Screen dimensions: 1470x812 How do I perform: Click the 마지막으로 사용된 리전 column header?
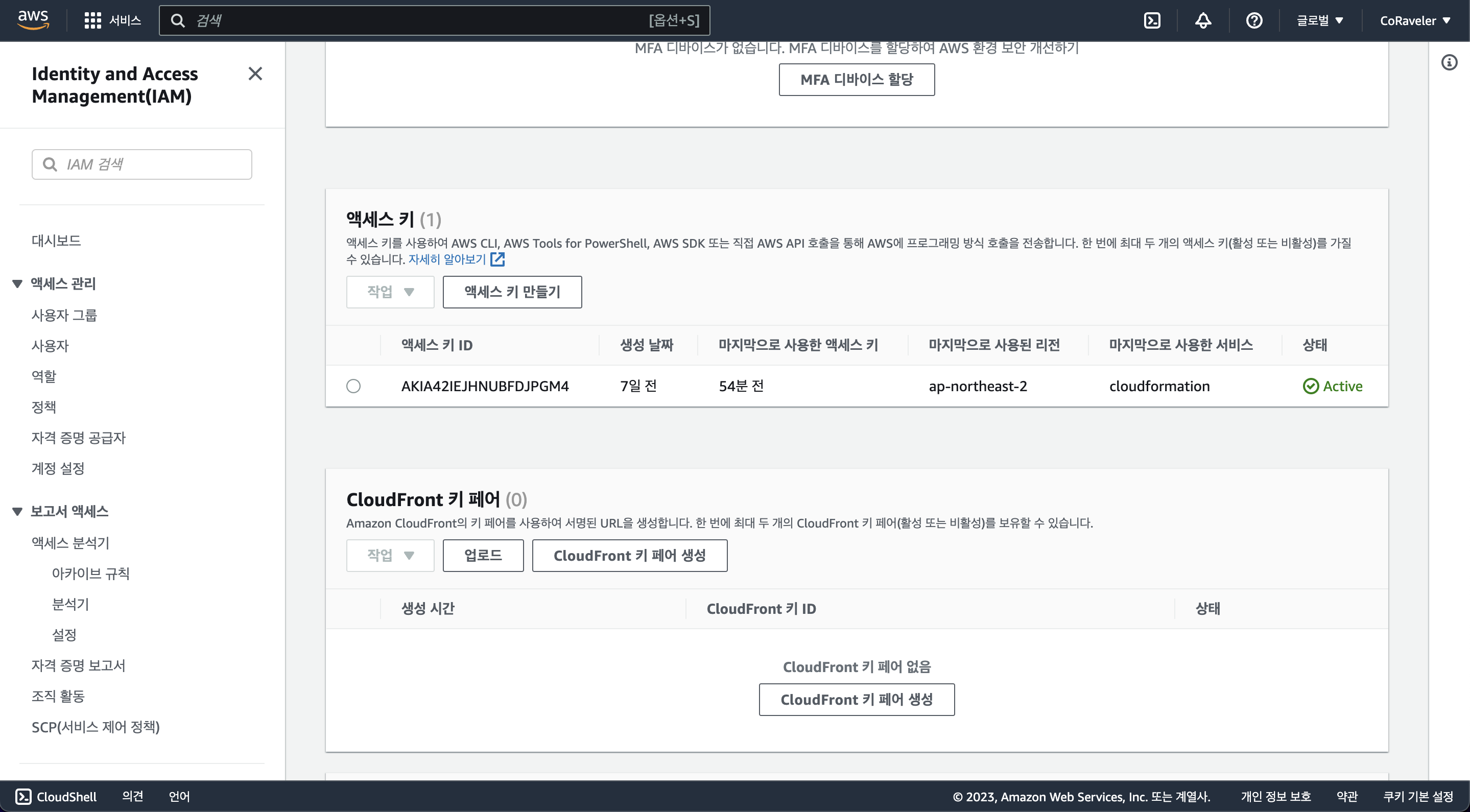994,345
